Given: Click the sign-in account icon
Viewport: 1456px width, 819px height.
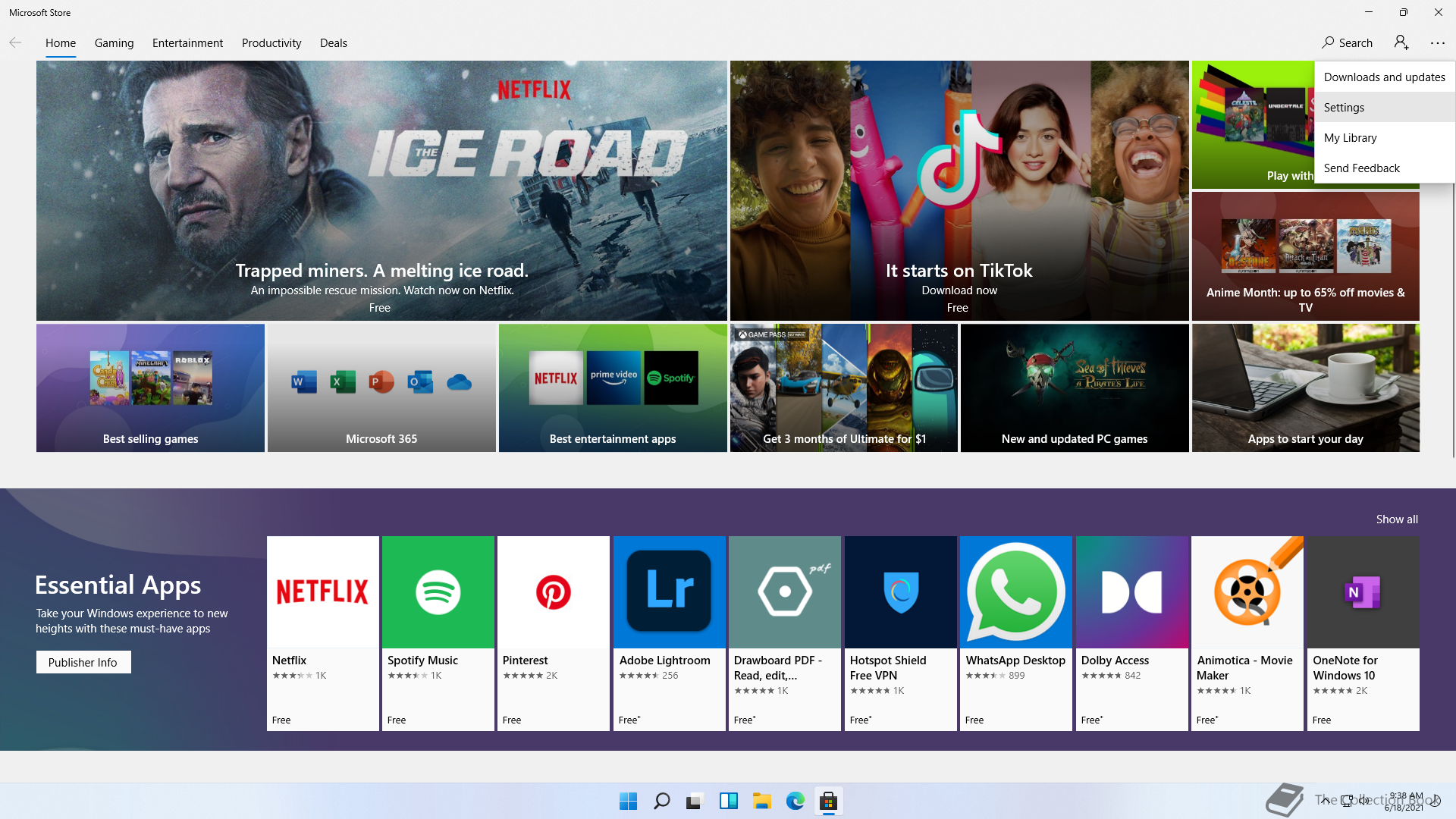Looking at the screenshot, I should pos(1401,42).
